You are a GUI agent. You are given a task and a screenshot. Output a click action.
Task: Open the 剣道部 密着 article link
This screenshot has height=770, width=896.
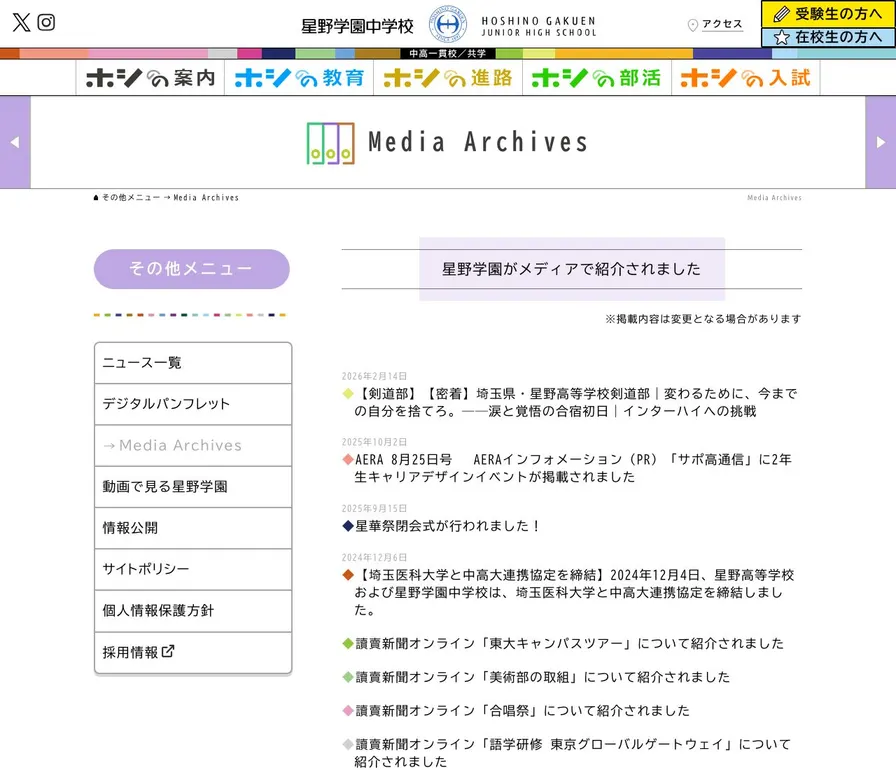pos(575,402)
